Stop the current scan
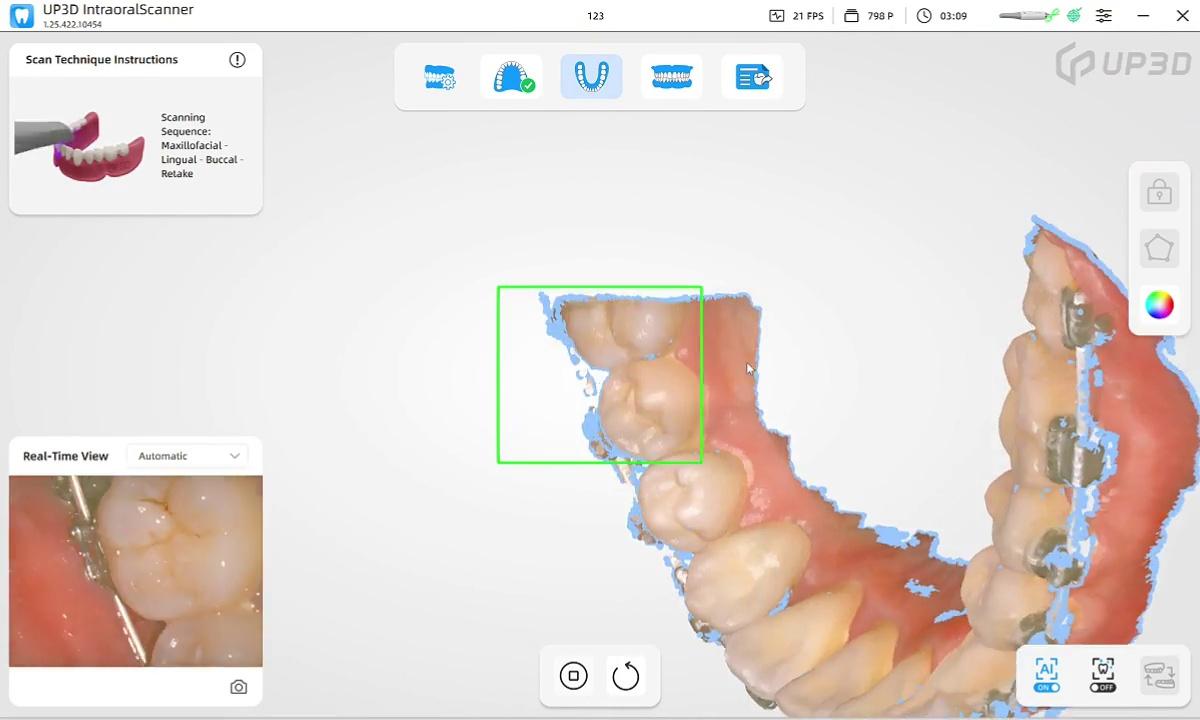 pos(573,676)
